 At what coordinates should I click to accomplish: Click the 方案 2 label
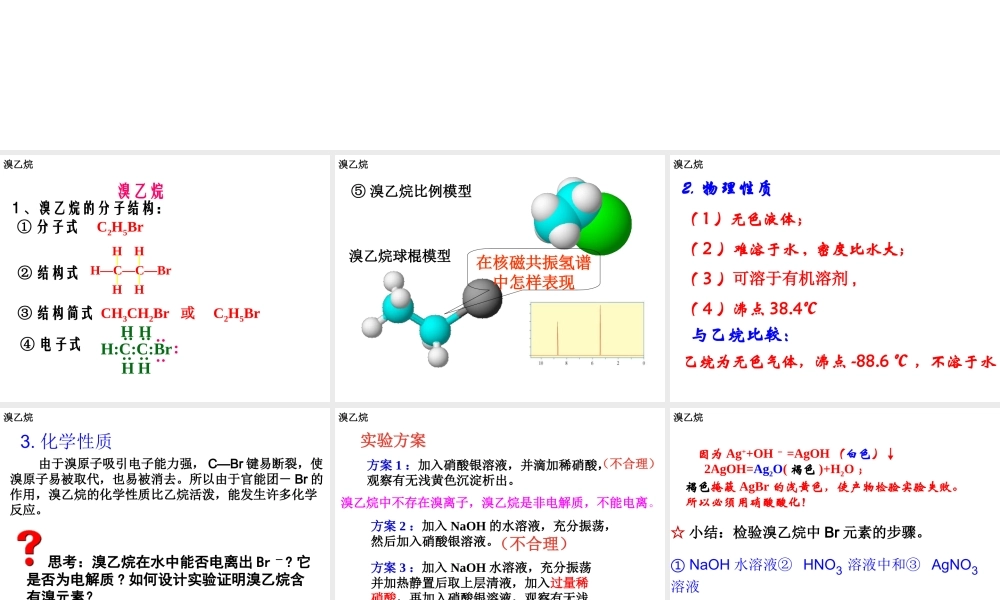(392, 526)
